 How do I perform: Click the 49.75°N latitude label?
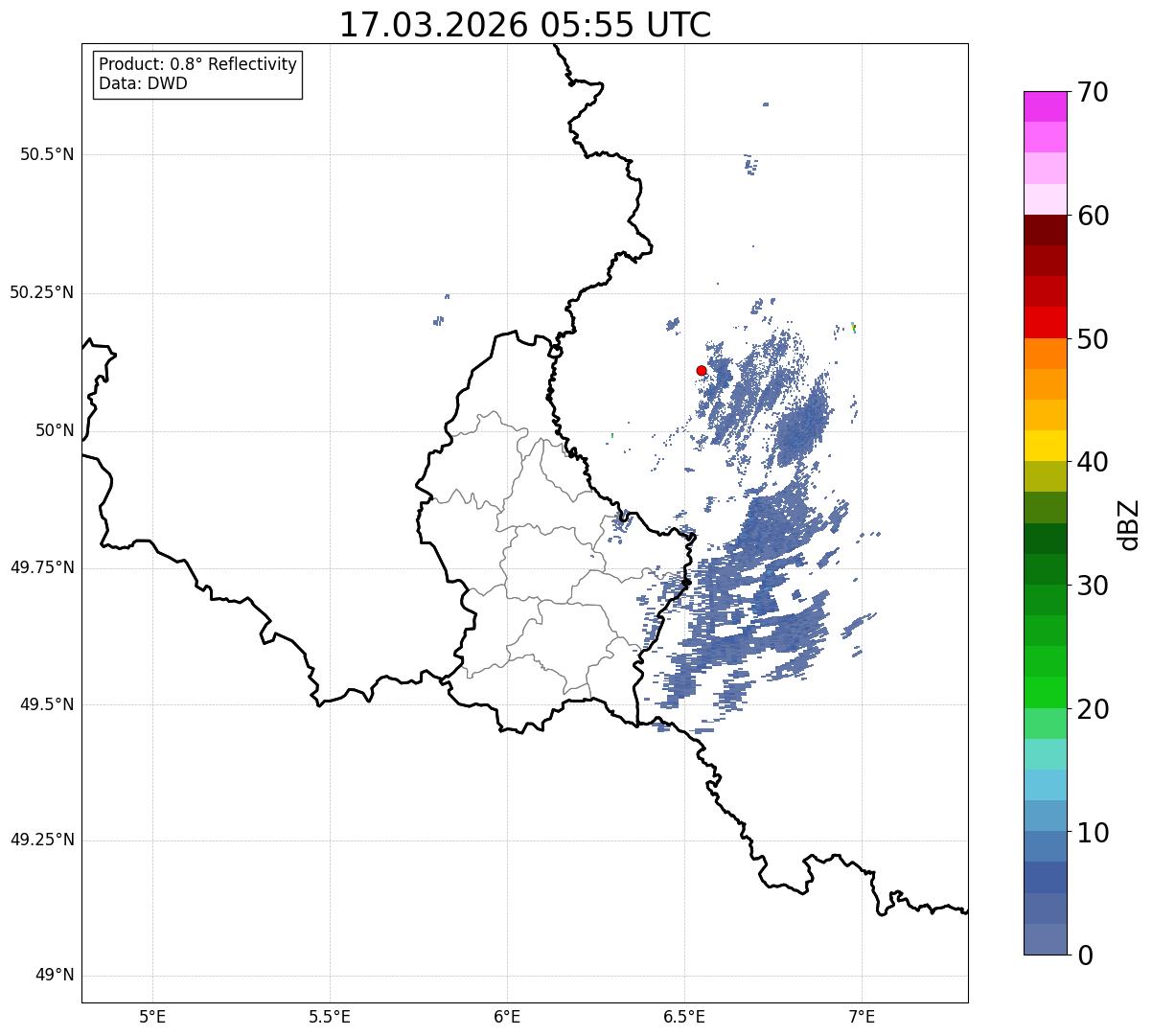(42, 567)
